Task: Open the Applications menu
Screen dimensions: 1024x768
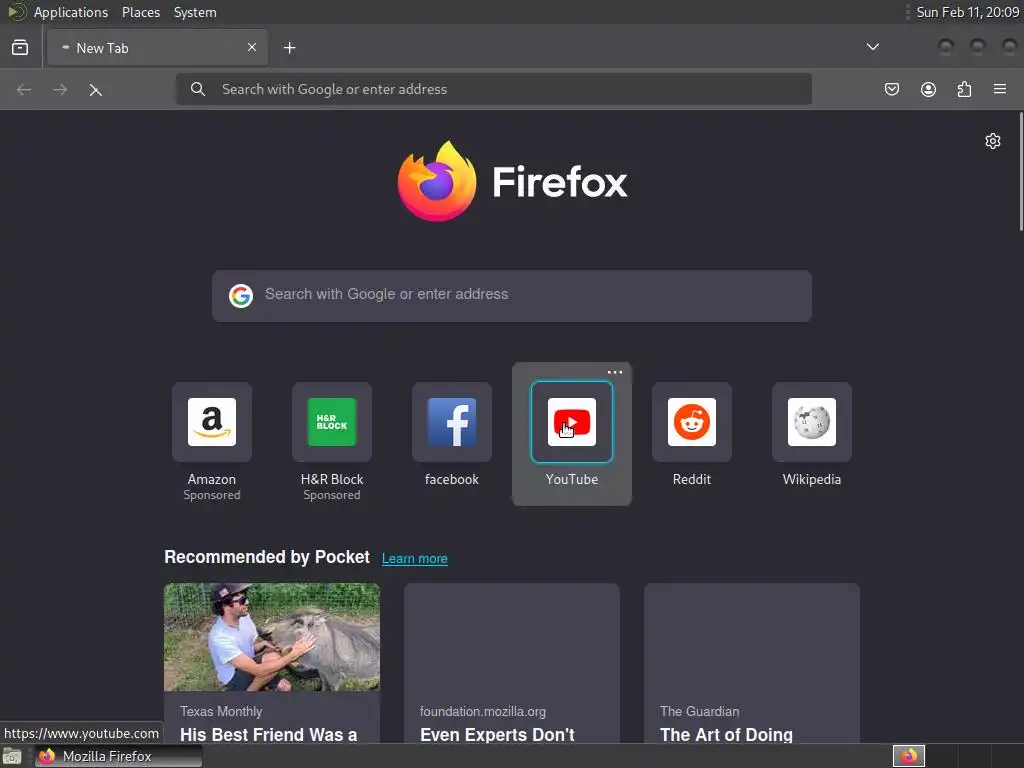Action: tap(71, 12)
